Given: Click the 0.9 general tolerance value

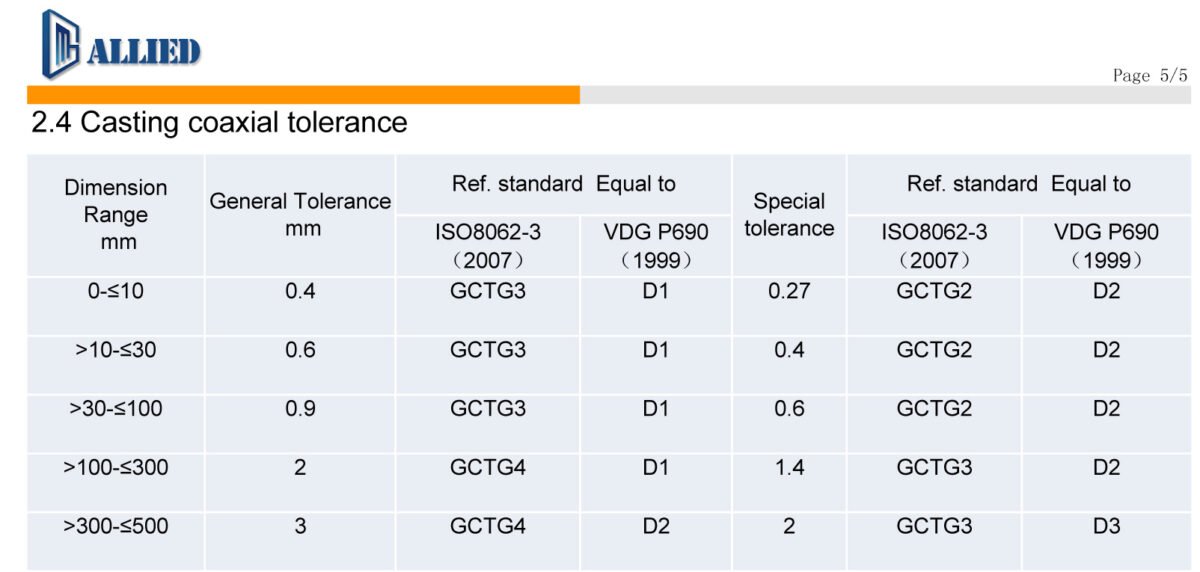Looking at the screenshot, I should pos(300,409).
